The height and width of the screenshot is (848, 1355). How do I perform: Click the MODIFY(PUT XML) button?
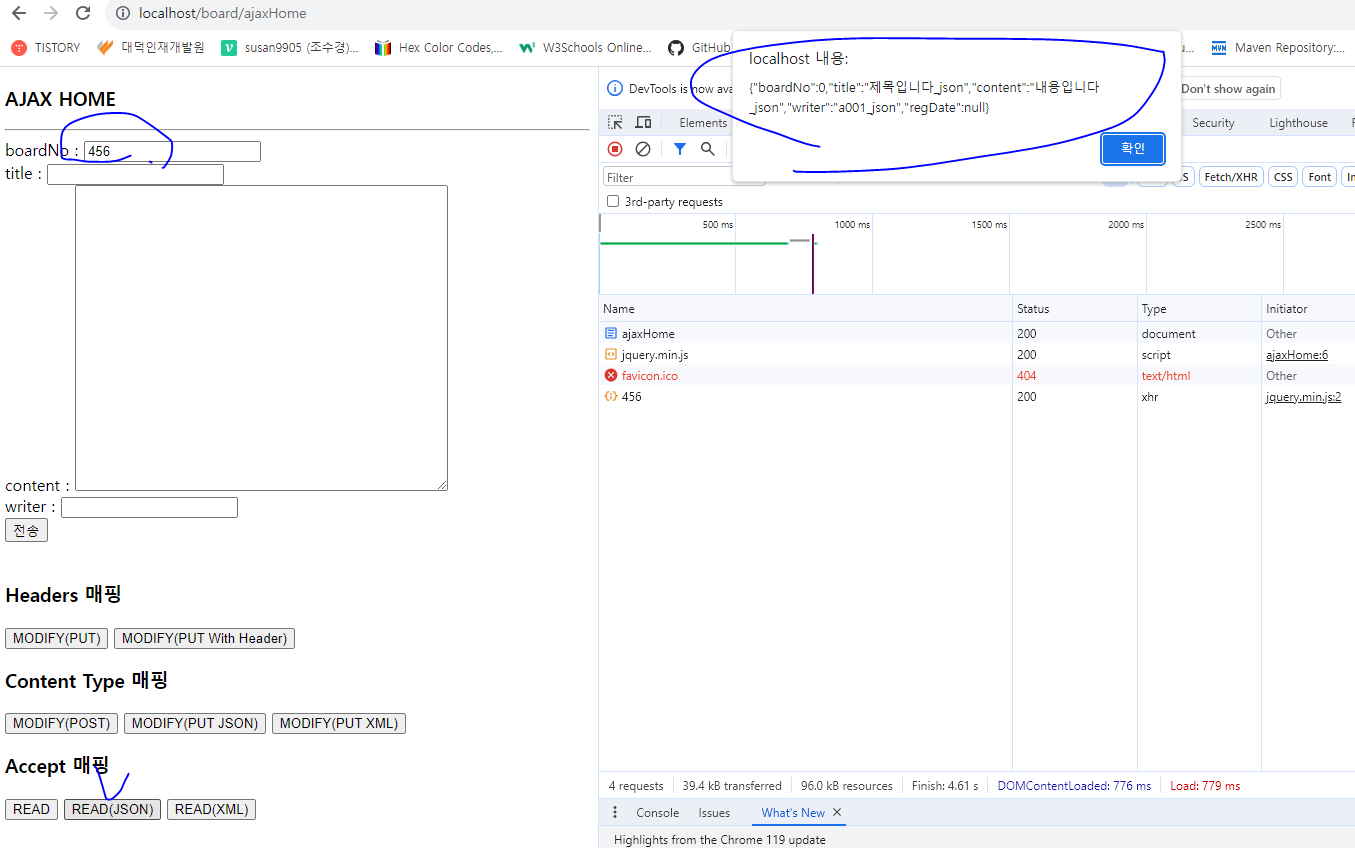click(x=339, y=723)
